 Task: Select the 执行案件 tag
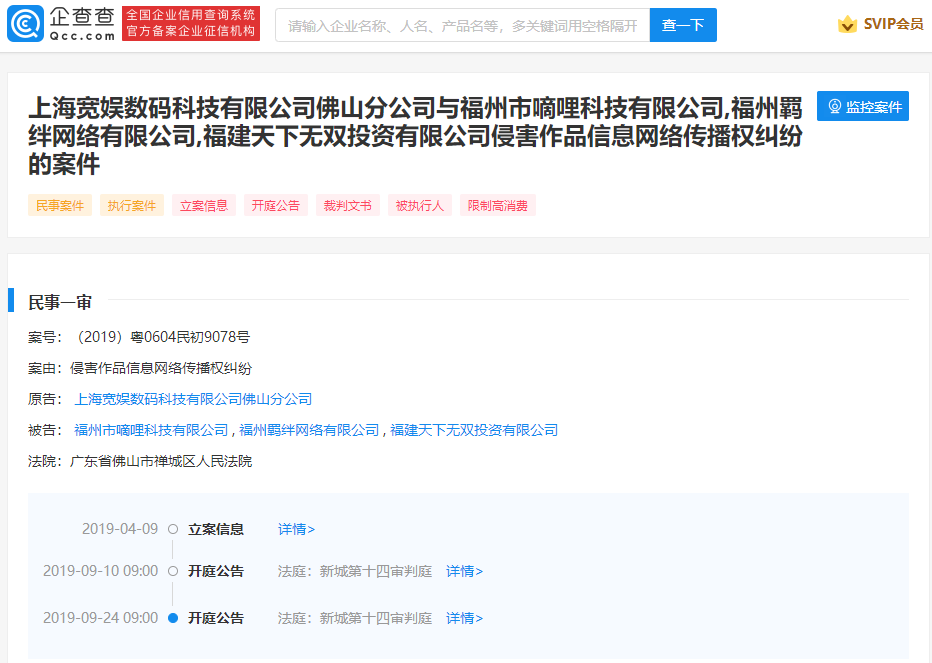click(131, 204)
